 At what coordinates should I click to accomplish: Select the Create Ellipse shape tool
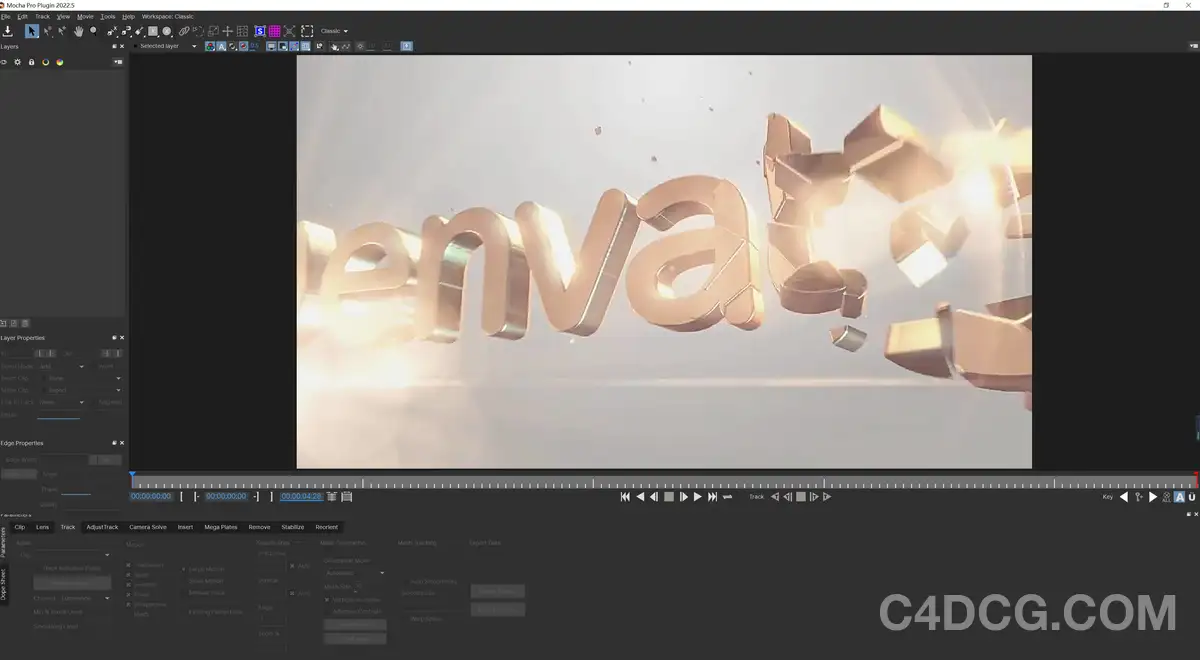167,31
